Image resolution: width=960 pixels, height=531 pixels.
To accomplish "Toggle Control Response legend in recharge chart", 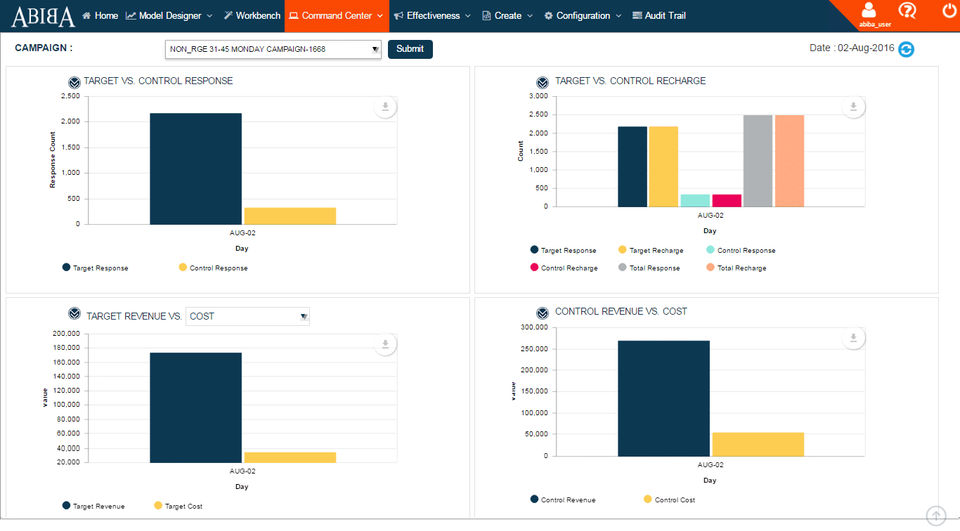I will pyautogui.click(x=741, y=250).
